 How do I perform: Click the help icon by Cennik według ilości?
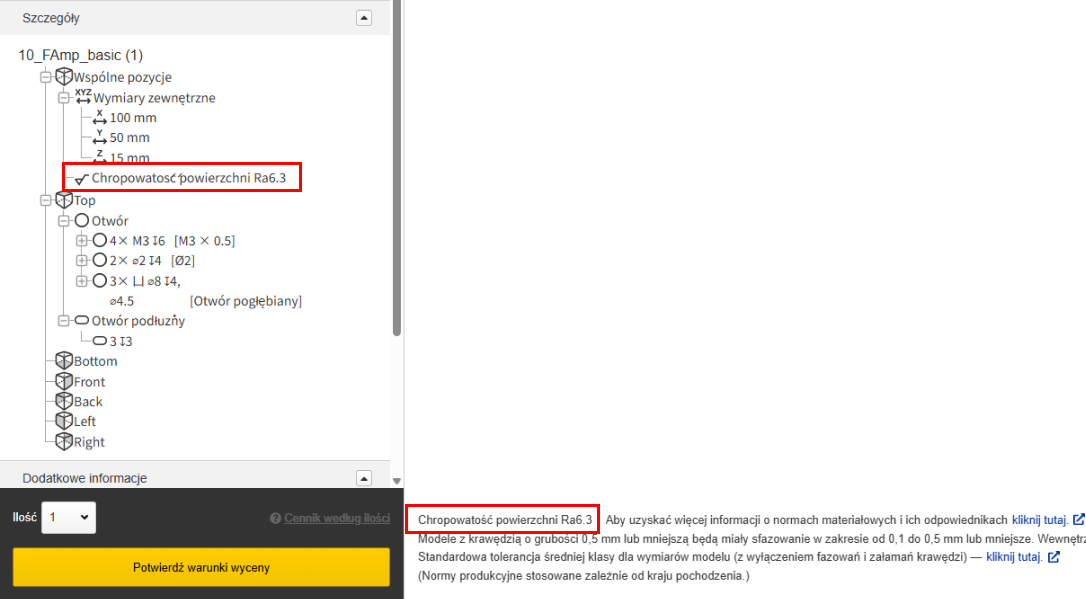click(275, 519)
